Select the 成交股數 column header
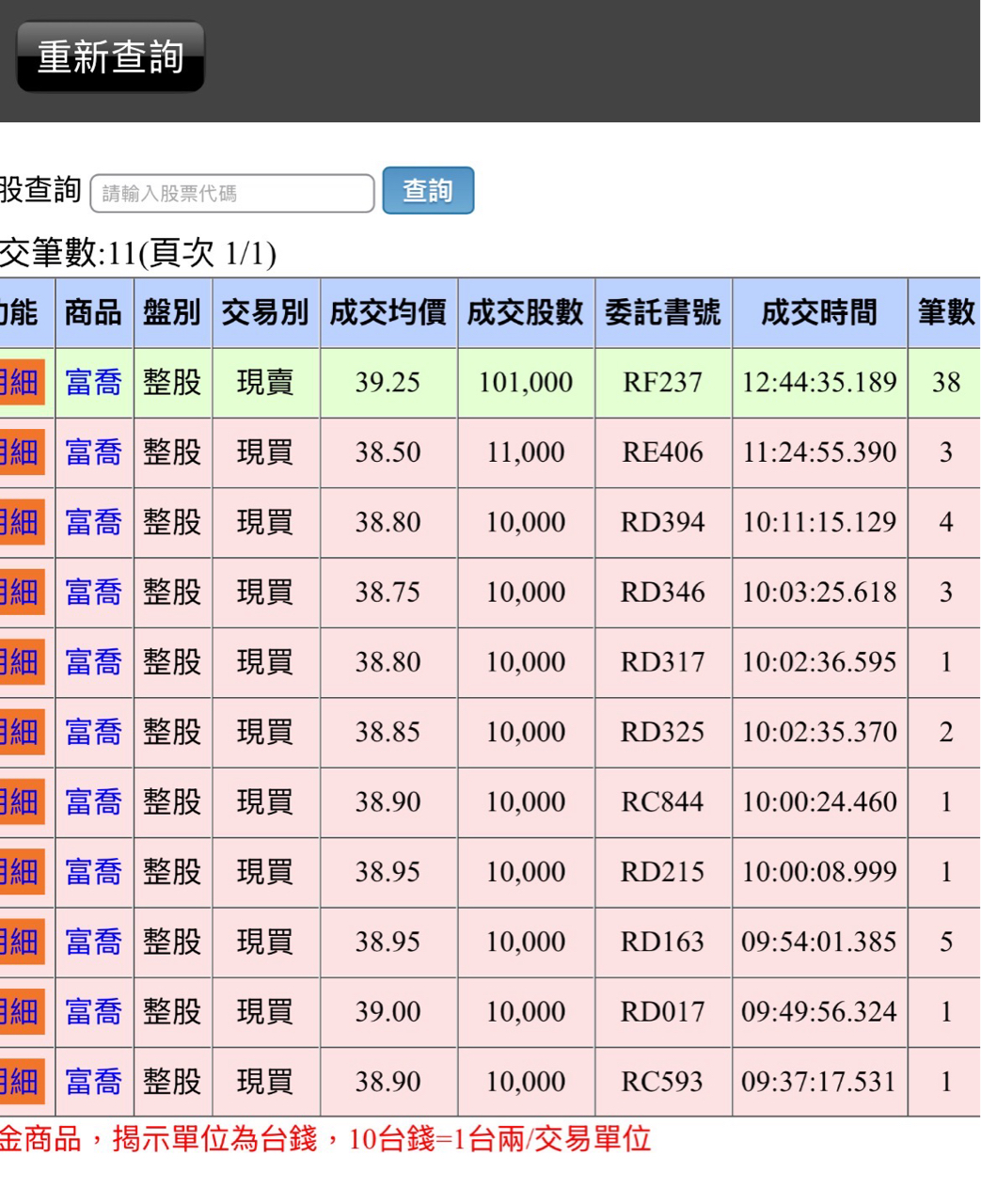 click(x=525, y=313)
